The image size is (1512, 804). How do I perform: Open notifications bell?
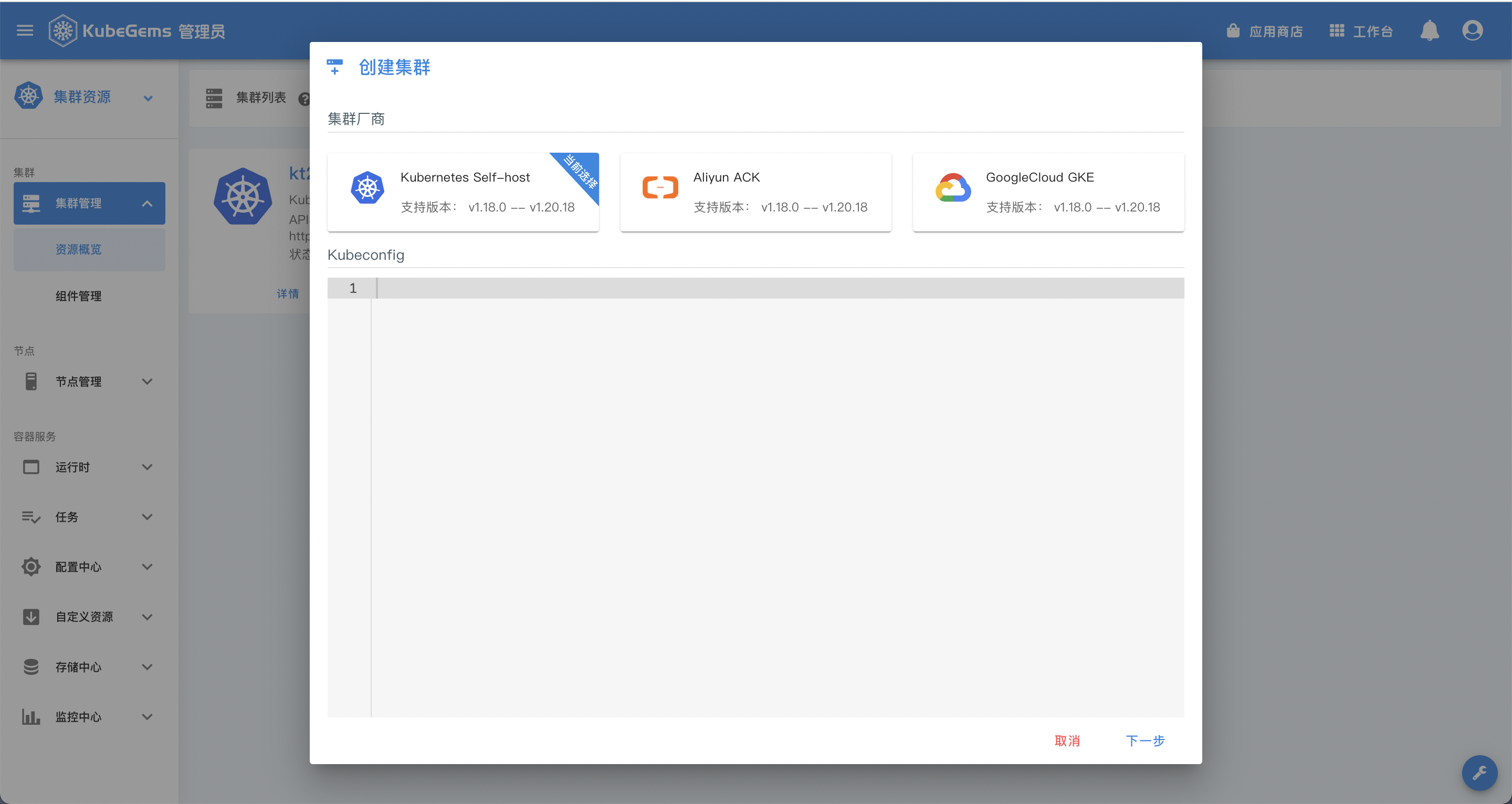pyautogui.click(x=1429, y=30)
